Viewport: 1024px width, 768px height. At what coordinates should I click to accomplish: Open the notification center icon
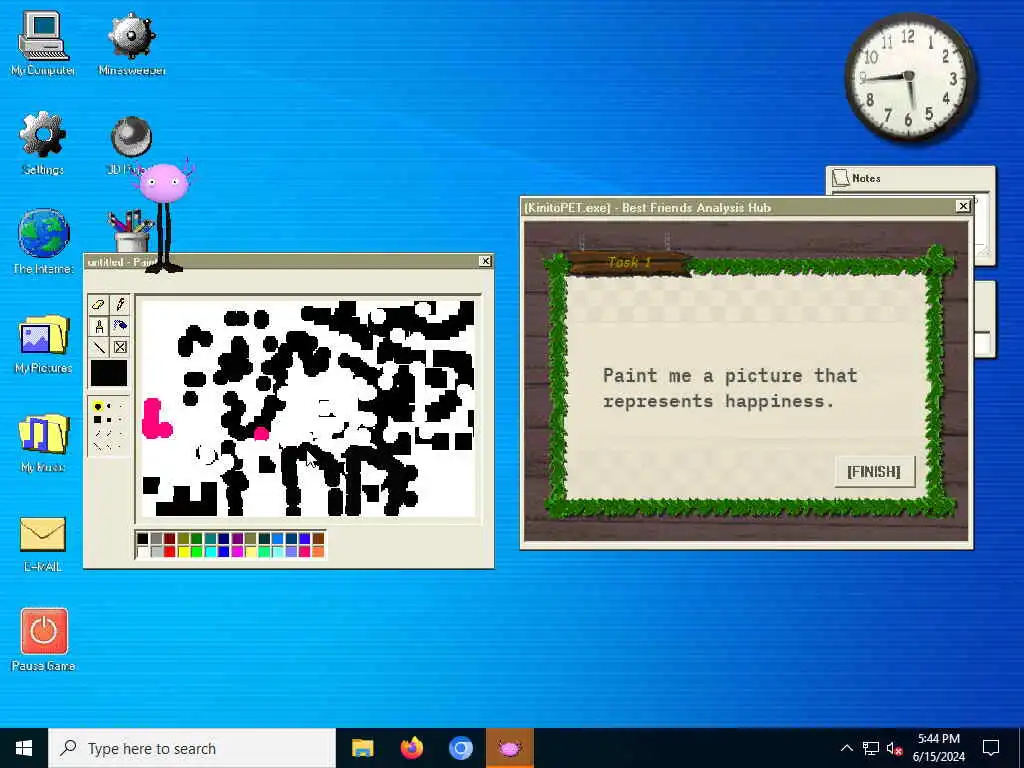pyautogui.click(x=991, y=748)
